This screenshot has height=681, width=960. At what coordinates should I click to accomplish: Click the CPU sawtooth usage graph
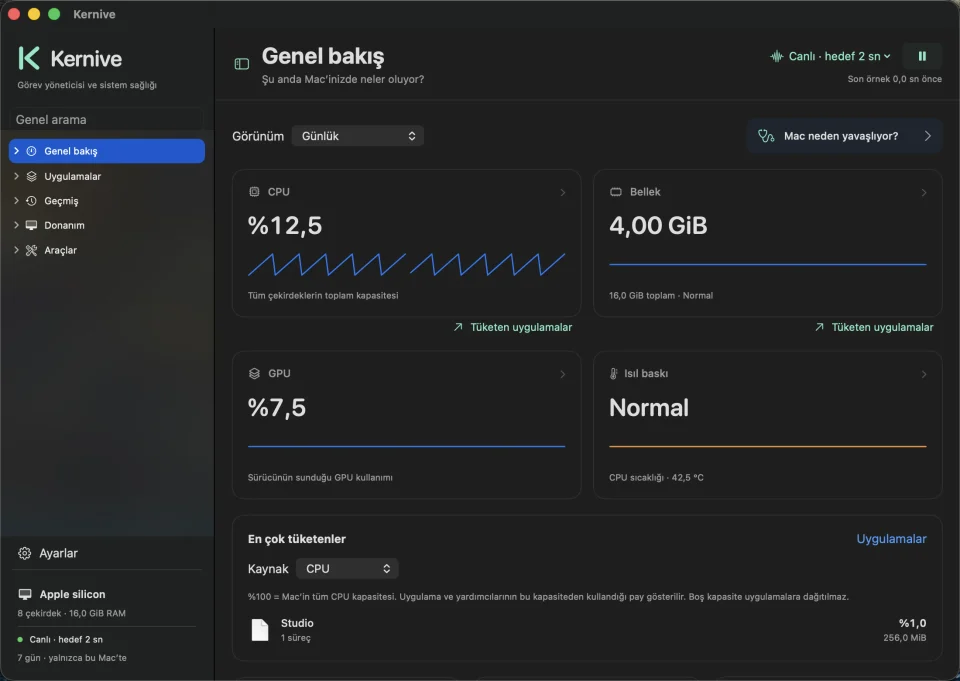click(407, 264)
